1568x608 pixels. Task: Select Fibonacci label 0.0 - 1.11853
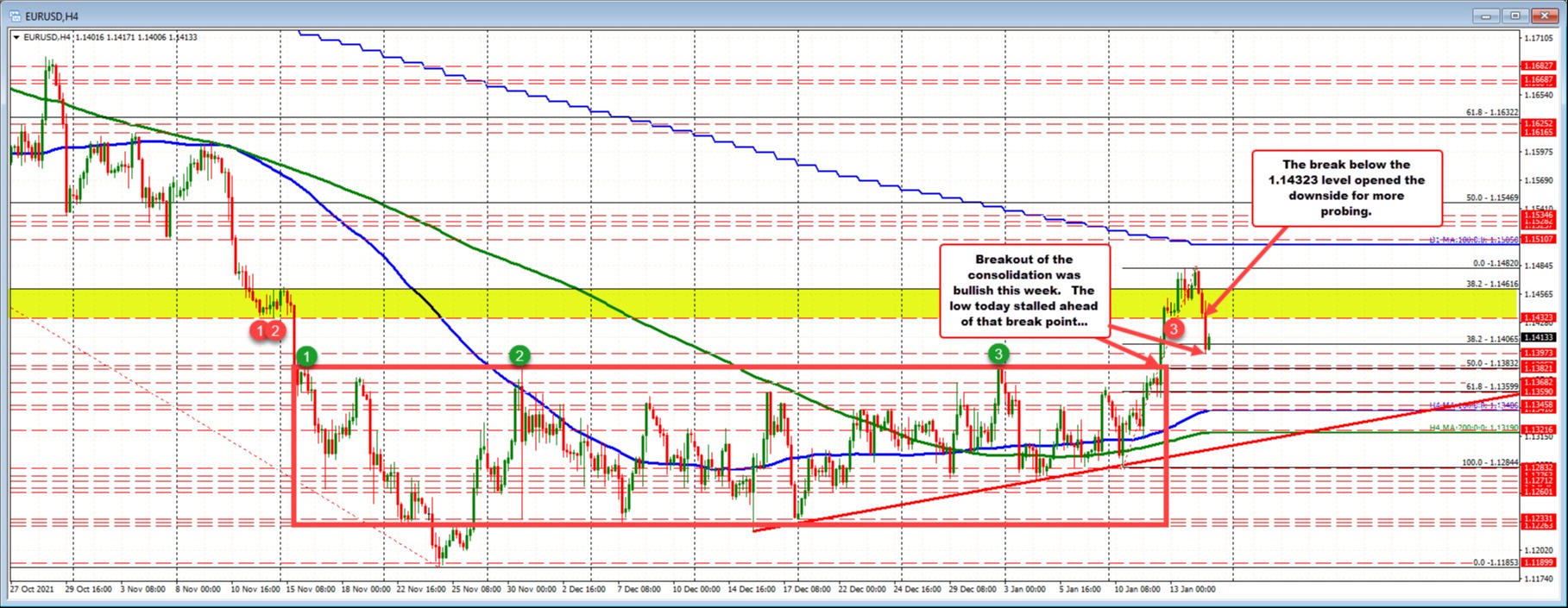point(1495,562)
